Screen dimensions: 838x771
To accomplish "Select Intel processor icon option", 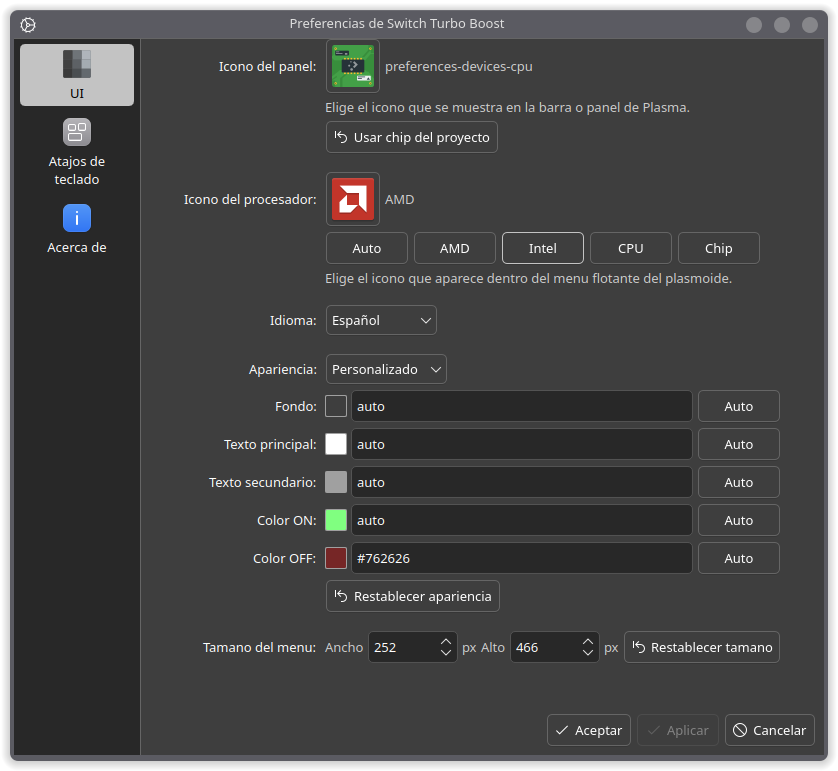I will point(542,248).
